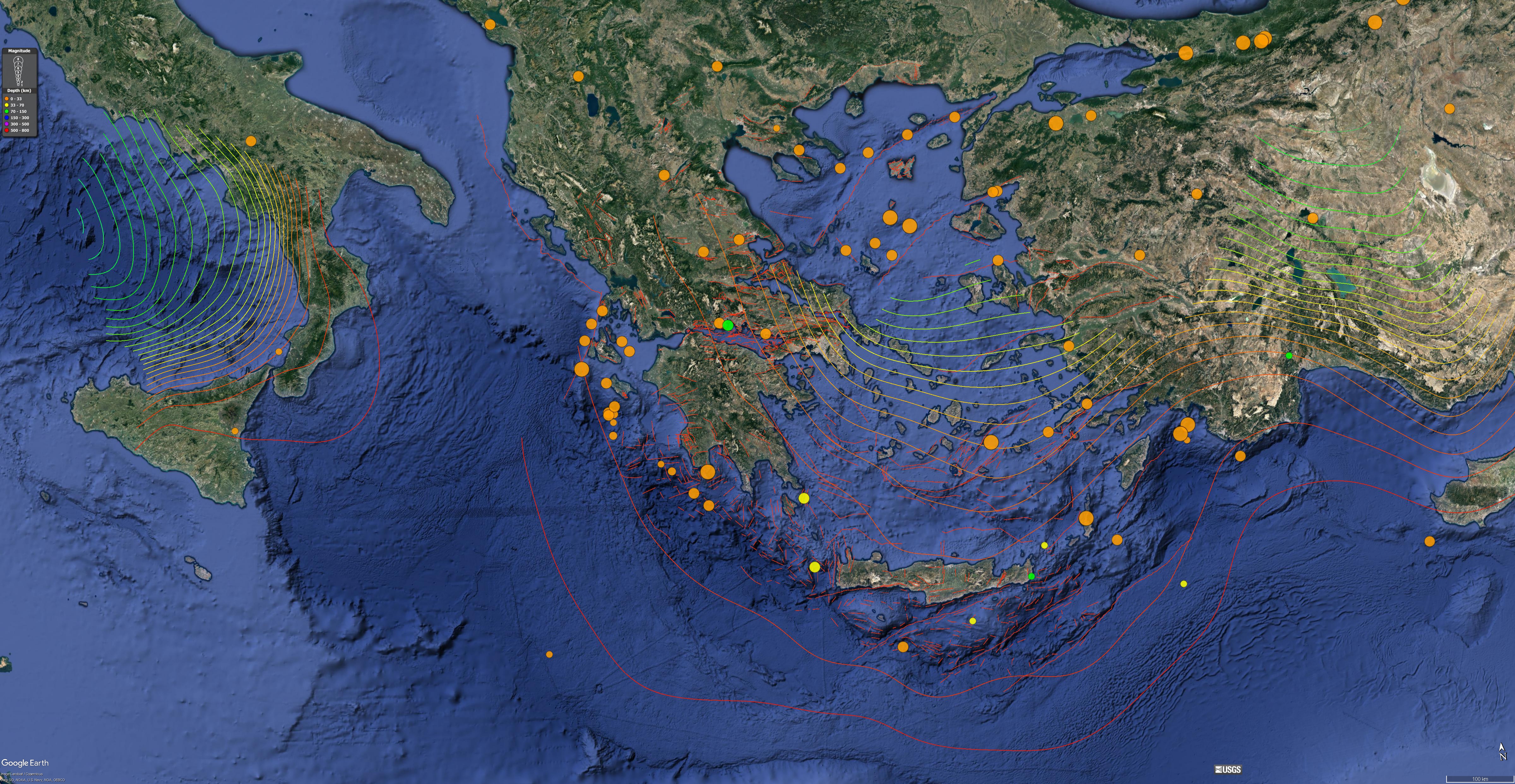Click the large green earthquake marker in Gulf of Corinth
The image size is (1515, 784).
[x=728, y=325]
